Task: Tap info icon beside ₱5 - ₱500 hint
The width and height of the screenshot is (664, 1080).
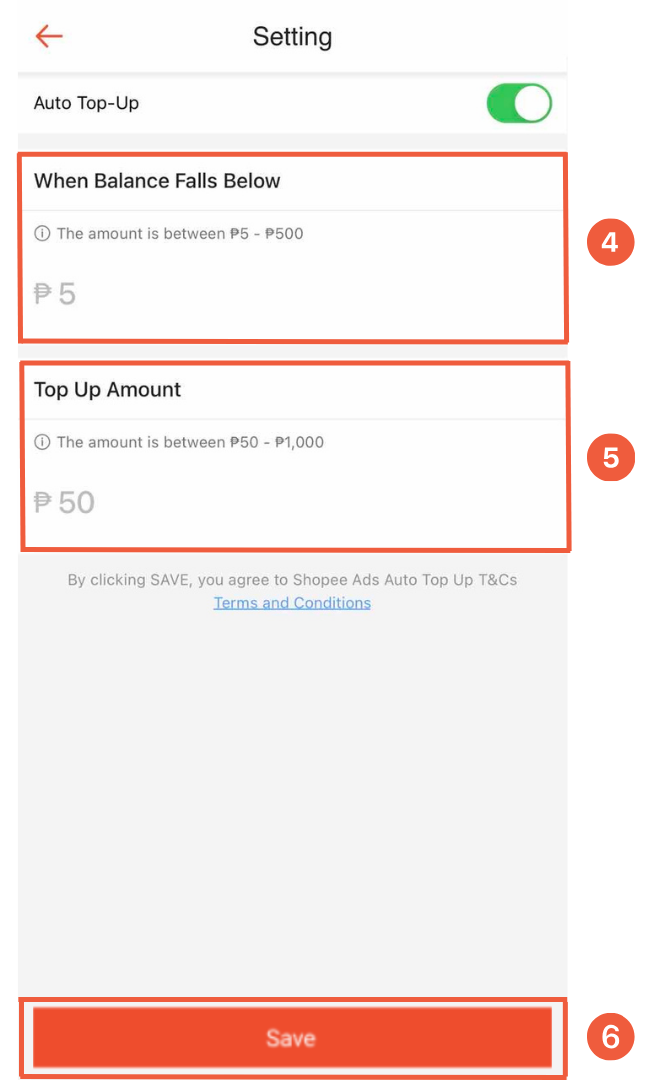Action: [42, 233]
